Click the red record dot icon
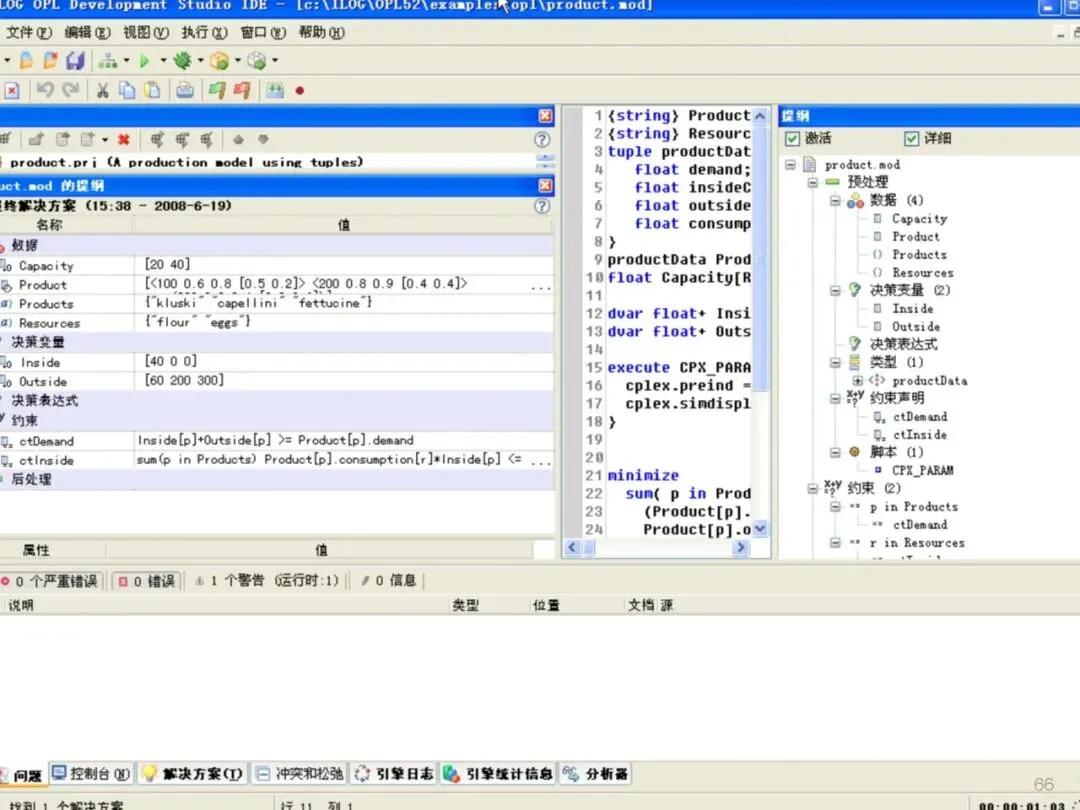The height and width of the screenshot is (810, 1080). pos(300,90)
